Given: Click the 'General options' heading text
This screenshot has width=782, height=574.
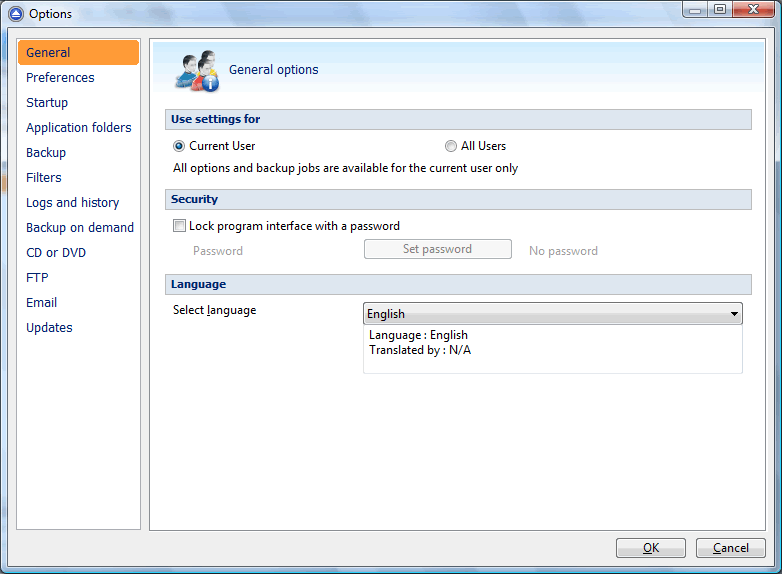Looking at the screenshot, I should click(x=273, y=70).
